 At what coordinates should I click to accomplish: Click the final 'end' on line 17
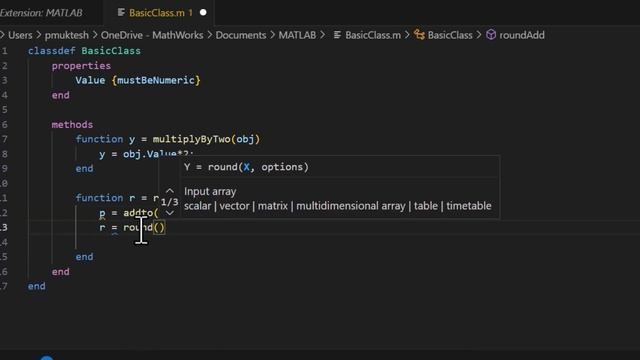pyautogui.click(x=36, y=286)
